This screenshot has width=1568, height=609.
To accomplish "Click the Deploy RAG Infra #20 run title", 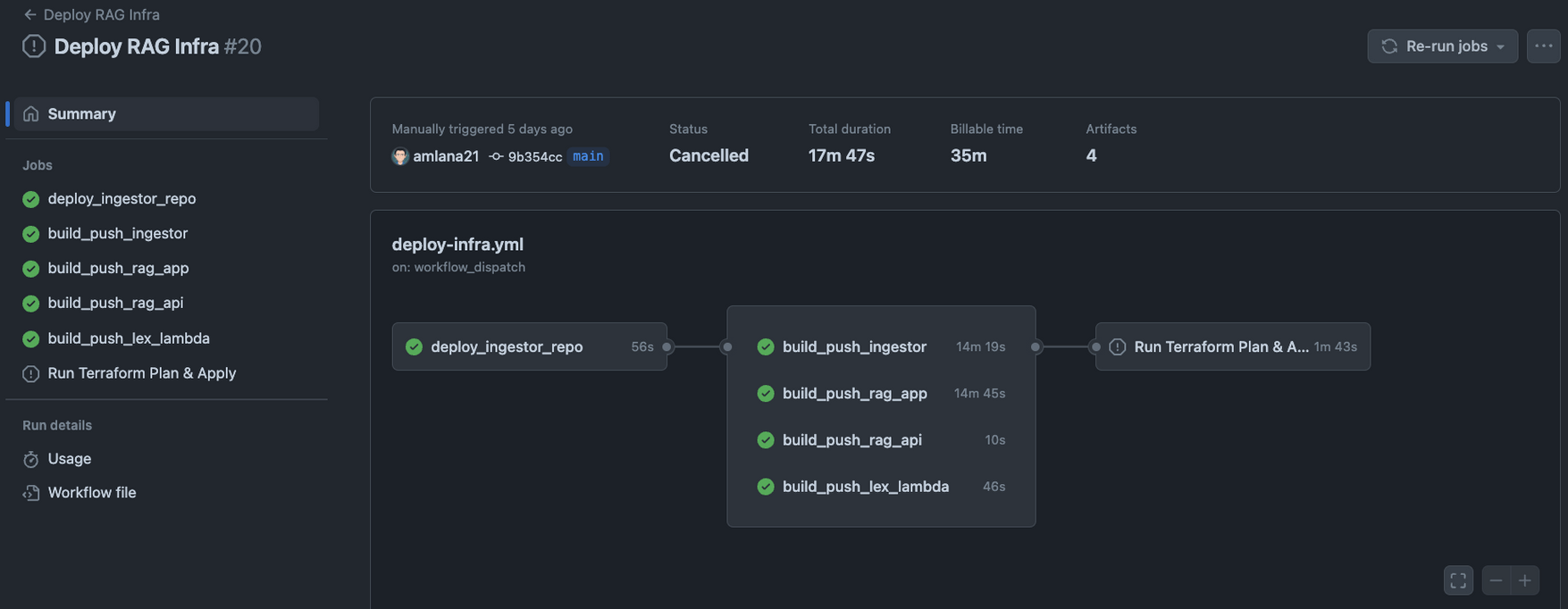I will pyautogui.click(x=157, y=46).
